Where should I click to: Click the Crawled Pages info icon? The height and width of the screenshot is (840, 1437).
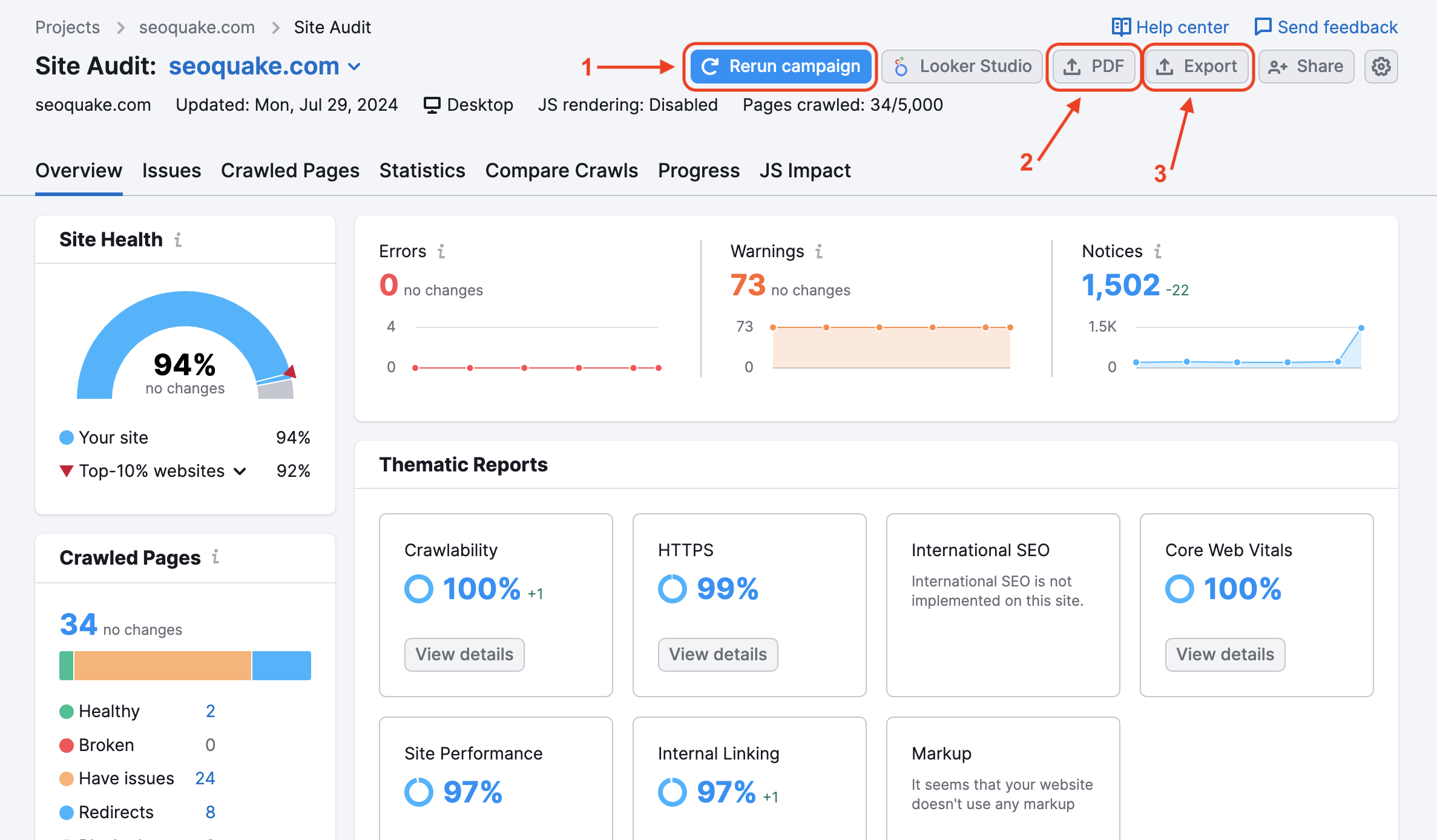(215, 557)
